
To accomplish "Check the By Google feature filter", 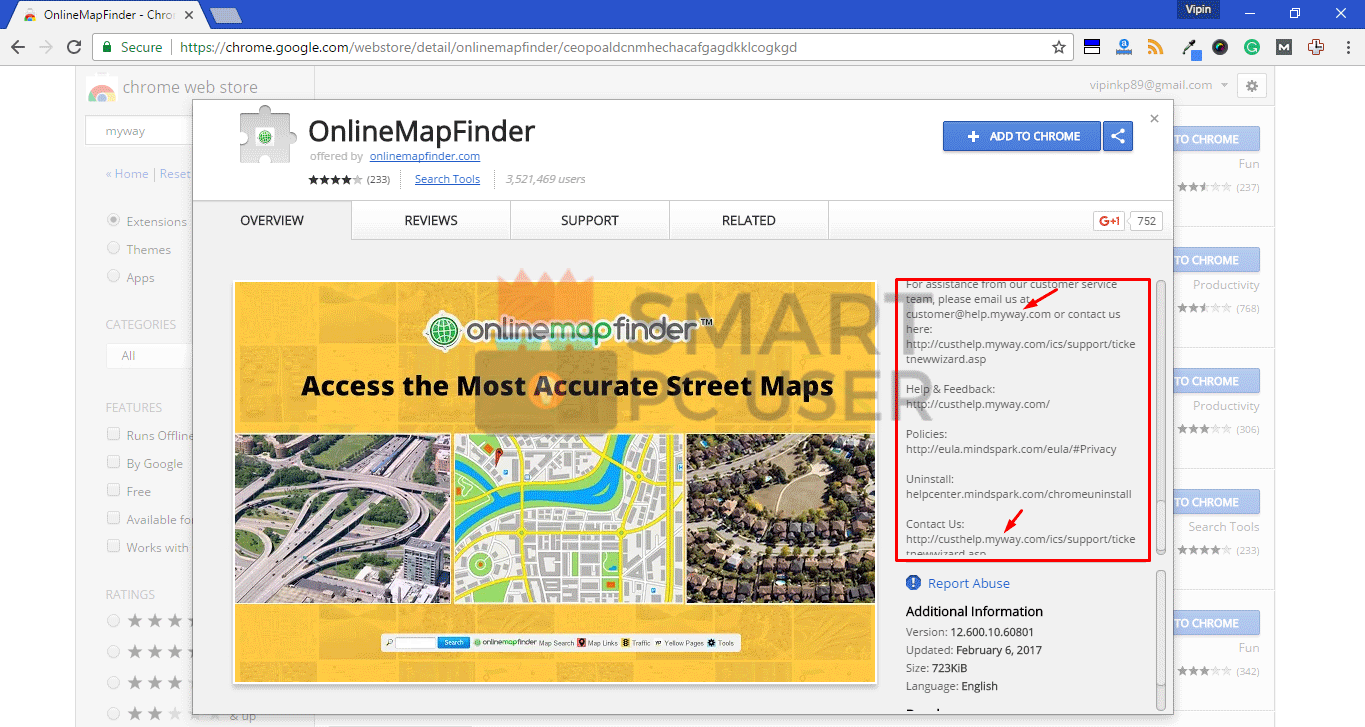I will tap(113, 462).
